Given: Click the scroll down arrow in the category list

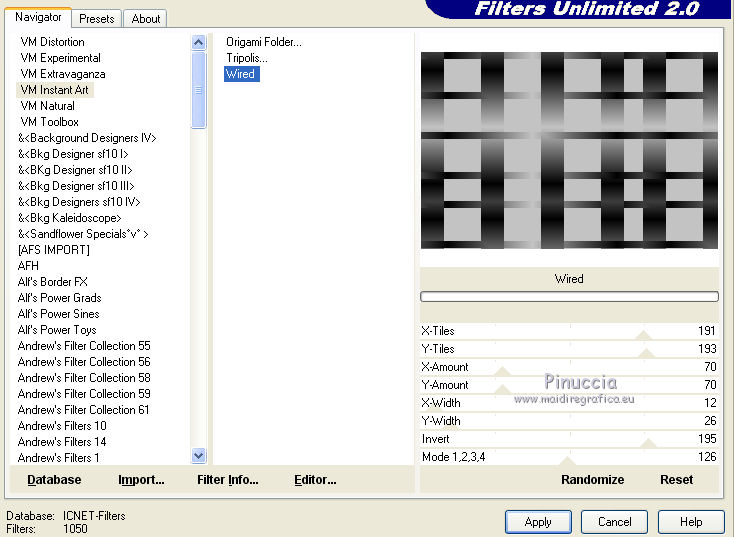Looking at the screenshot, I should 198,456.
